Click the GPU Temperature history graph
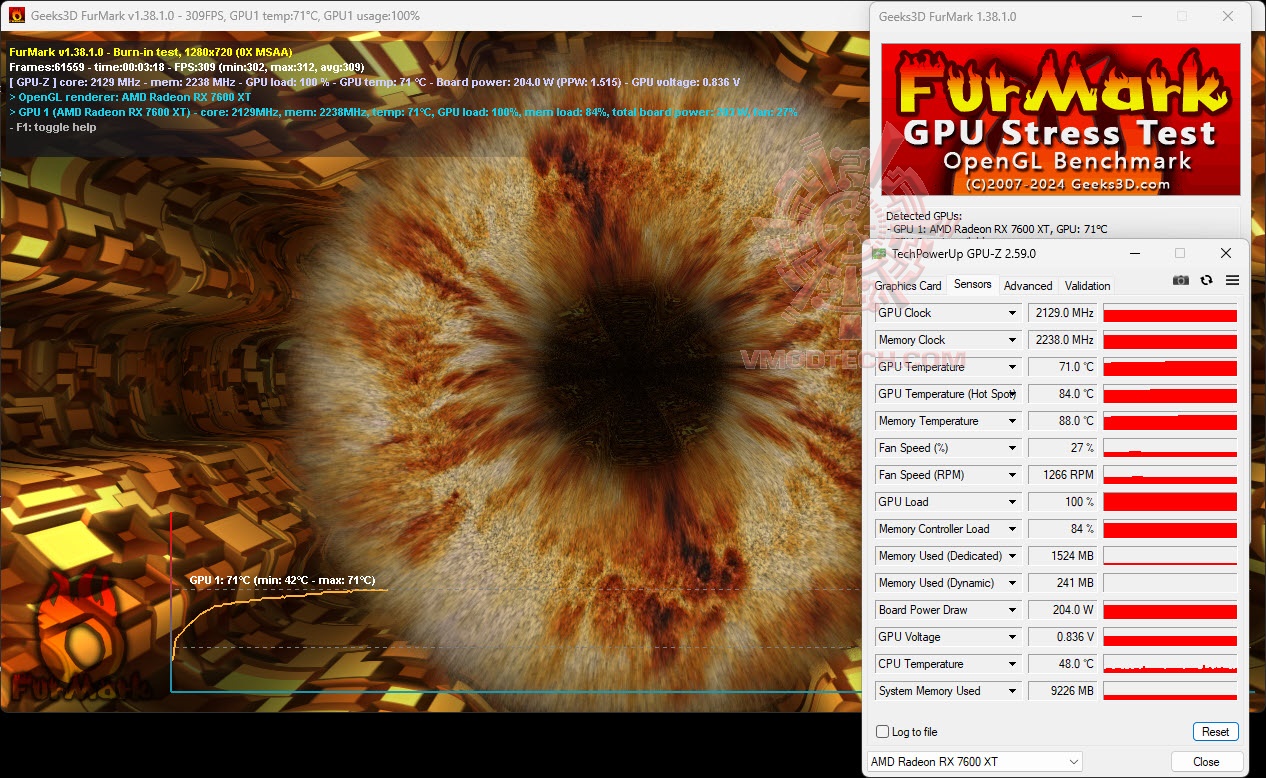The height and width of the screenshot is (778, 1266). pyautogui.click(x=1170, y=367)
